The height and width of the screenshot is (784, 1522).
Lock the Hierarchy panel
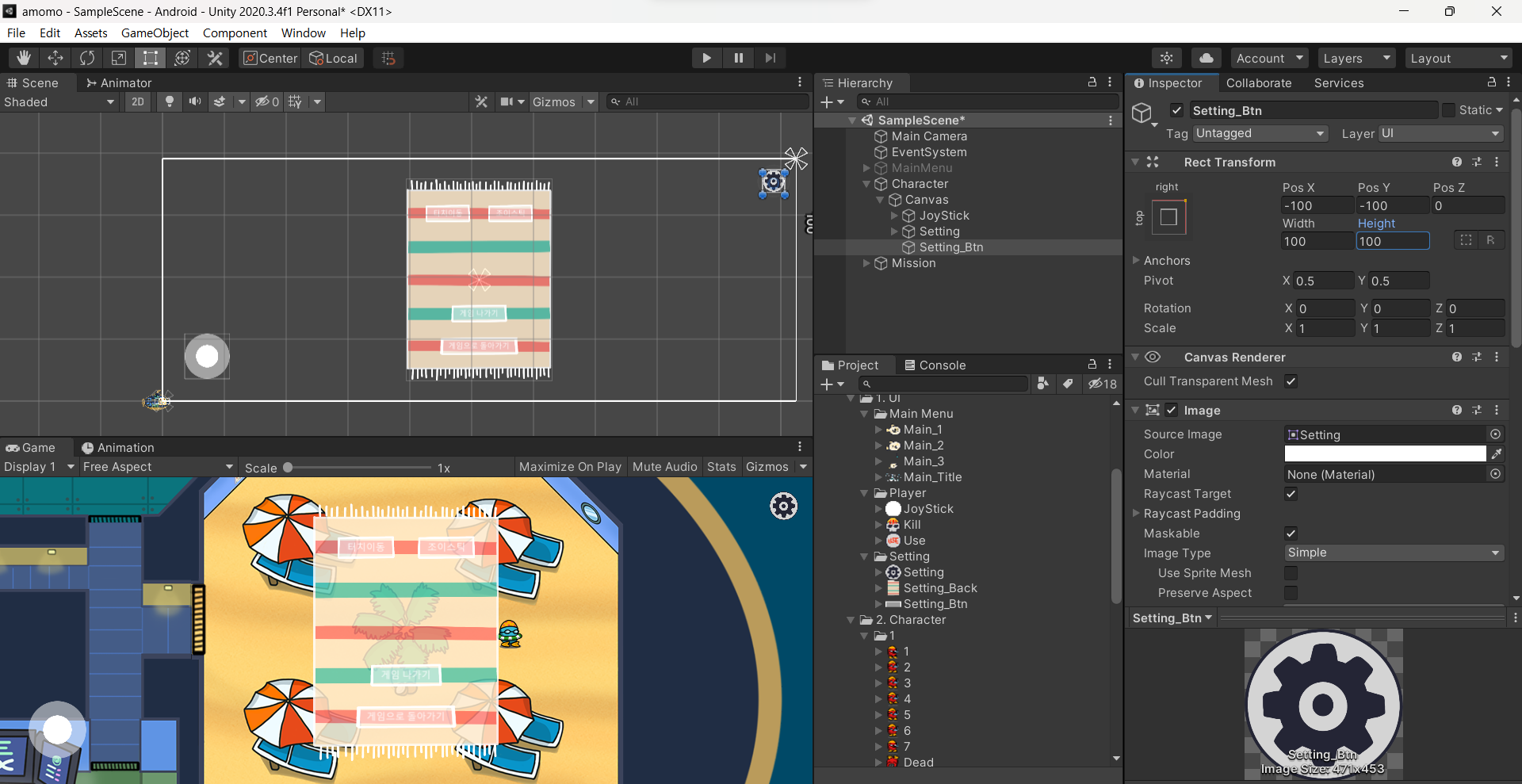[1092, 82]
